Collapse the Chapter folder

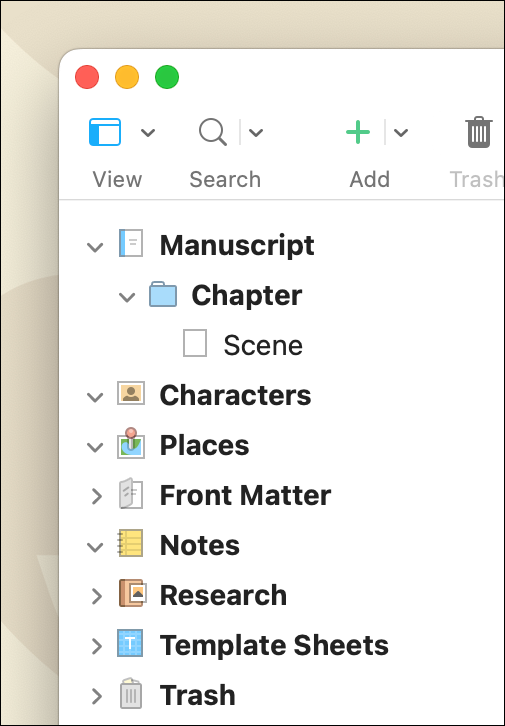tap(127, 297)
